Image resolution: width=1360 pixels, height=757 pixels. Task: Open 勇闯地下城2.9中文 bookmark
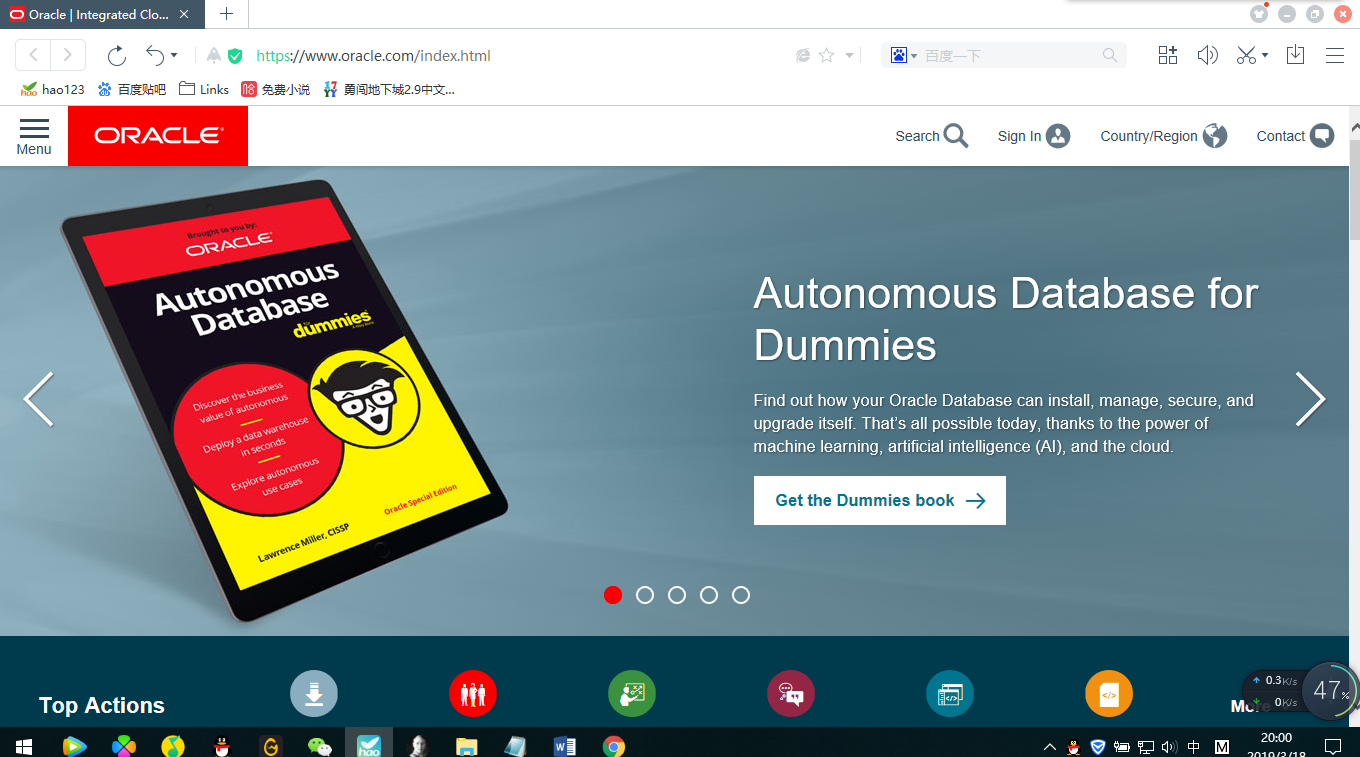pyautogui.click(x=389, y=89)
